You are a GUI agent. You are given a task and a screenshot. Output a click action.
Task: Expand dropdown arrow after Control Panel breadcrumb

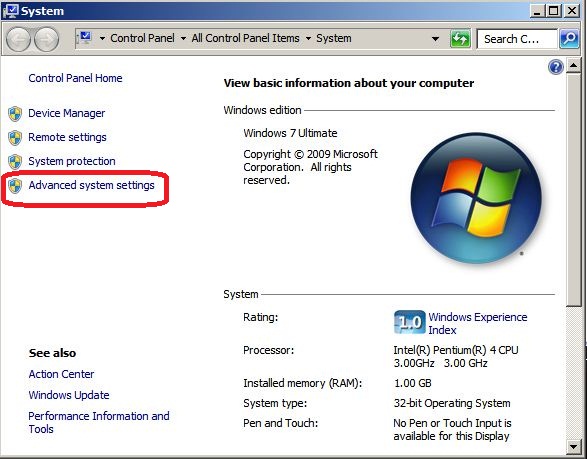click(x=183, y=38)
